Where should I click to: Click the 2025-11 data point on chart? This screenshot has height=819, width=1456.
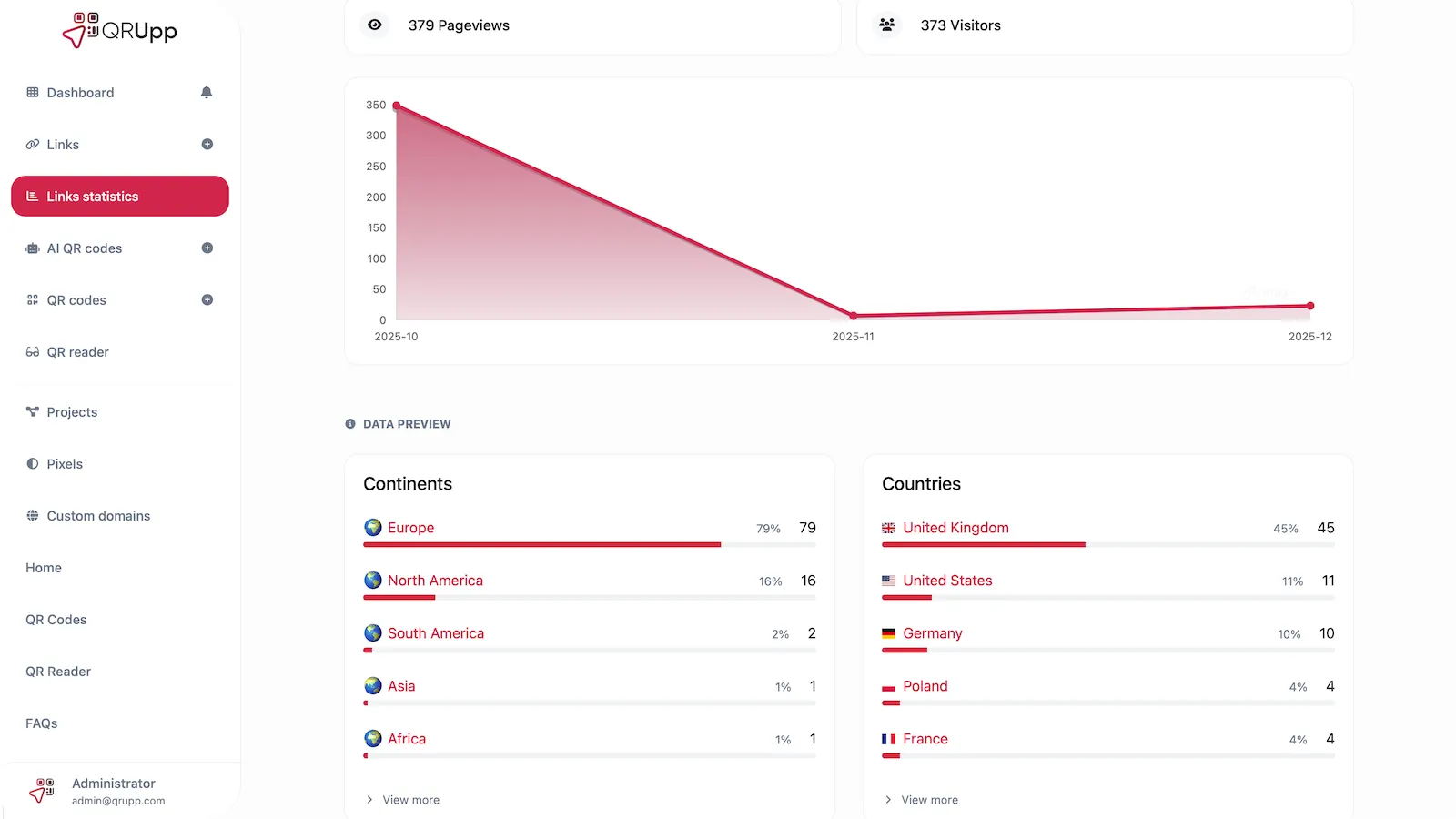tap(853, 315)
